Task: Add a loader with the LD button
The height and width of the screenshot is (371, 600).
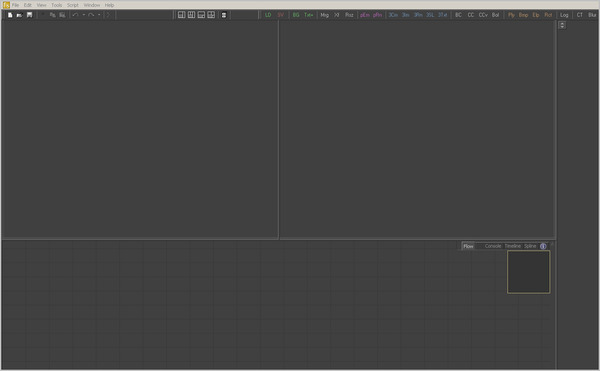Action: tap(268, 15)
